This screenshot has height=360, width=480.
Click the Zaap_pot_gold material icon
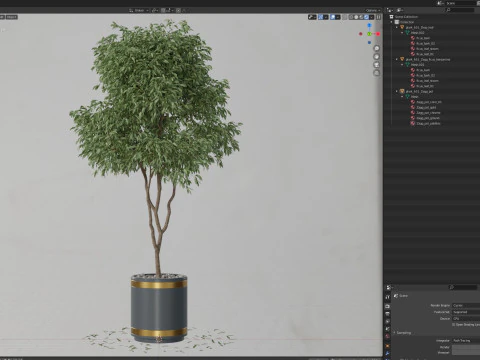[413, 107]
